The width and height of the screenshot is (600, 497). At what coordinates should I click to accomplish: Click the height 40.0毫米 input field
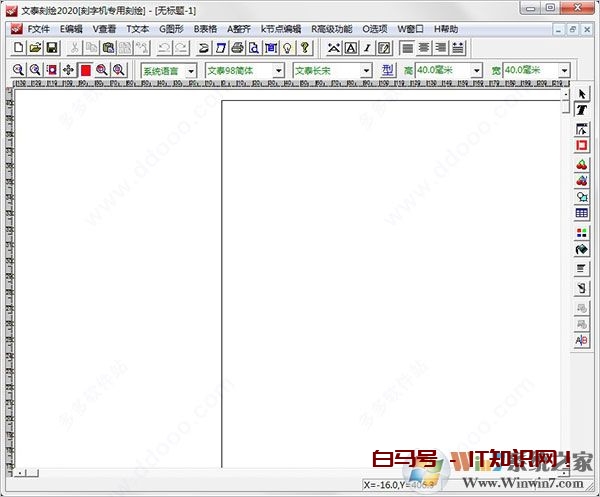point(442,71)
